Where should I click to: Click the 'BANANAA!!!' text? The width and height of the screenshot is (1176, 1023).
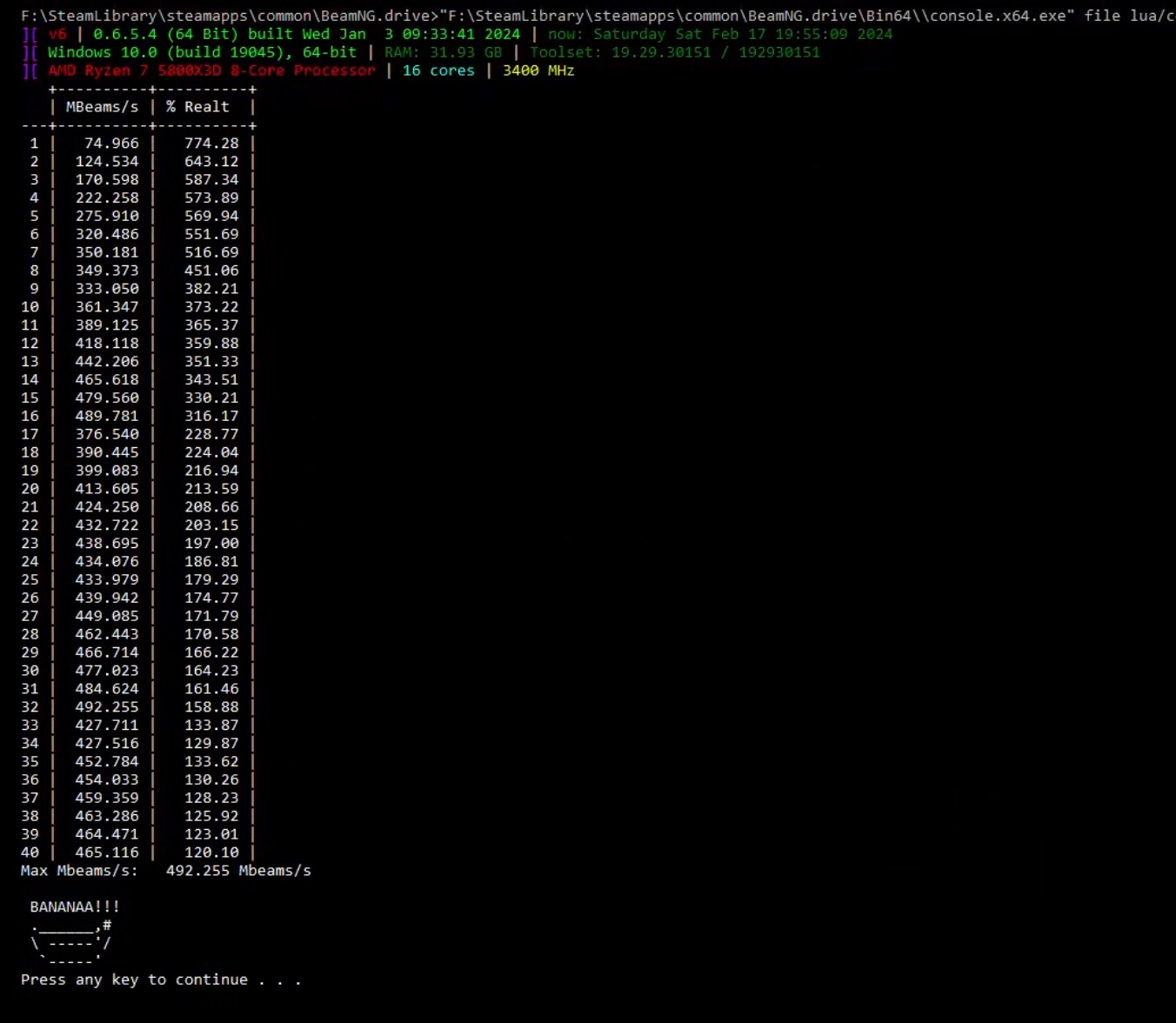[x=75, y=908]
